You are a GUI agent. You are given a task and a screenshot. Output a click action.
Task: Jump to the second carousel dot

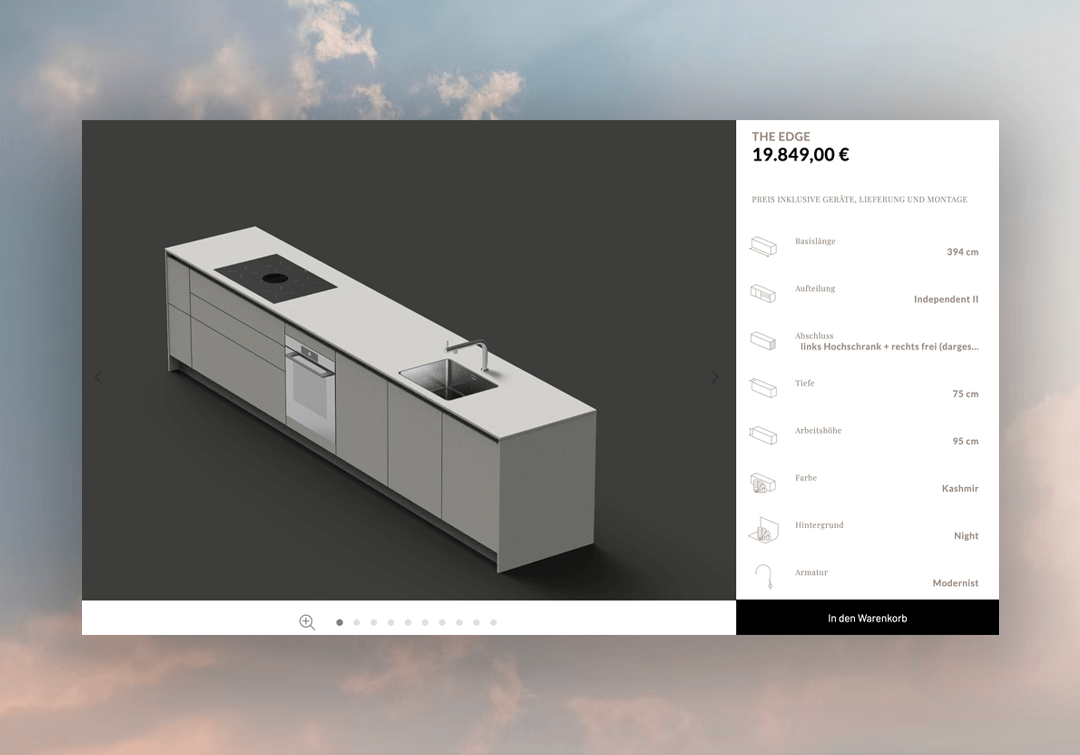[357, 622]
